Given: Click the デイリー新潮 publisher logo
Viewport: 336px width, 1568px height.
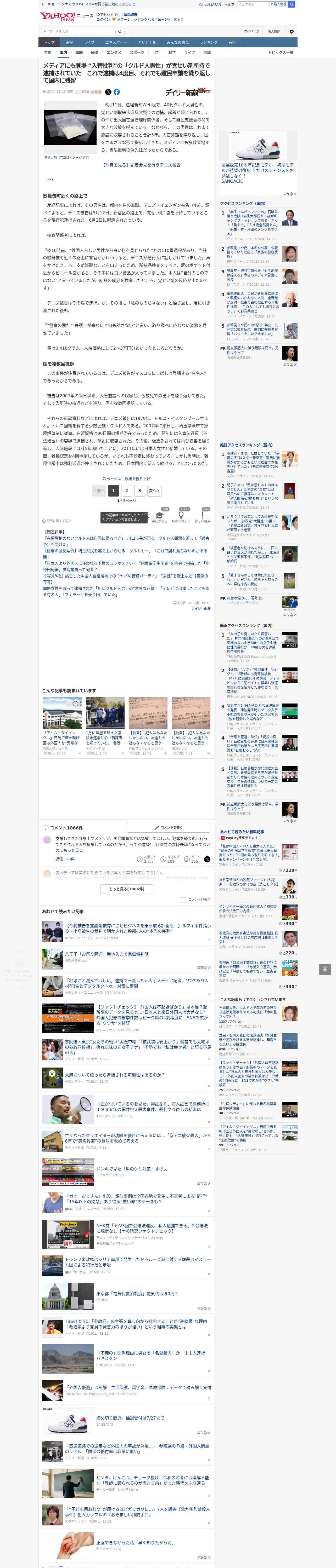Looking at the screenshot, I should click(188, 92).
